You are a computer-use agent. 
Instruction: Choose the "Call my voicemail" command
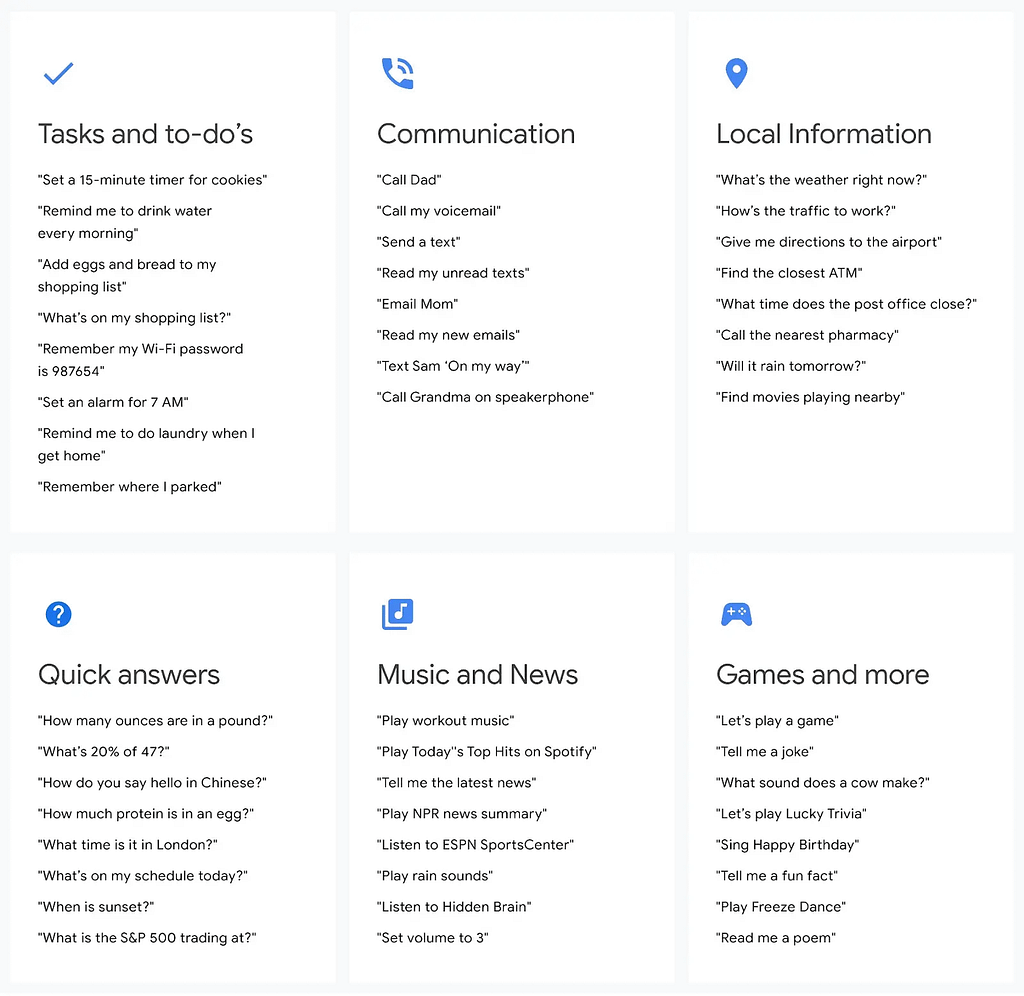click(439, 211)
